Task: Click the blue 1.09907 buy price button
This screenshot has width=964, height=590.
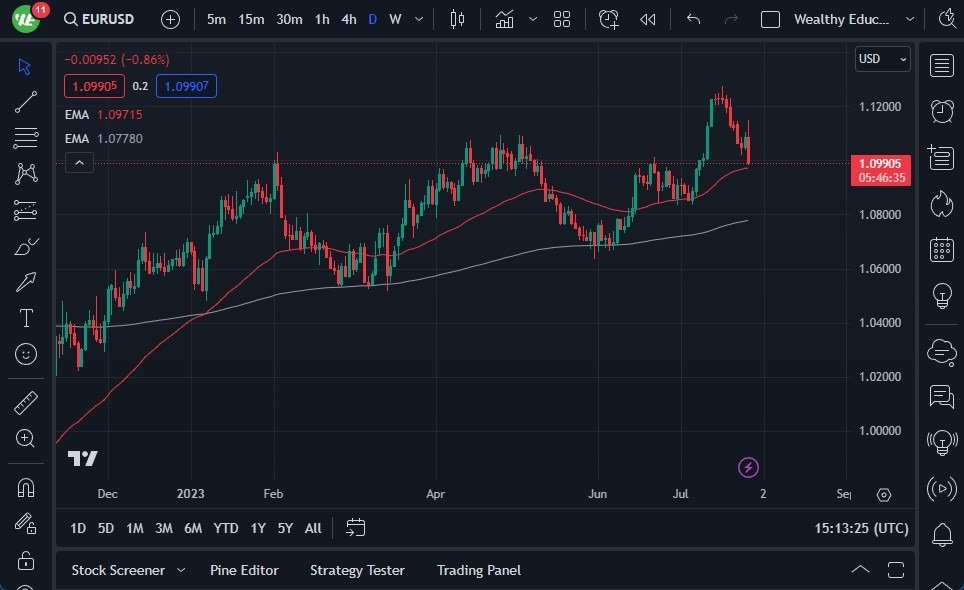Action: (x=186, y=86)
